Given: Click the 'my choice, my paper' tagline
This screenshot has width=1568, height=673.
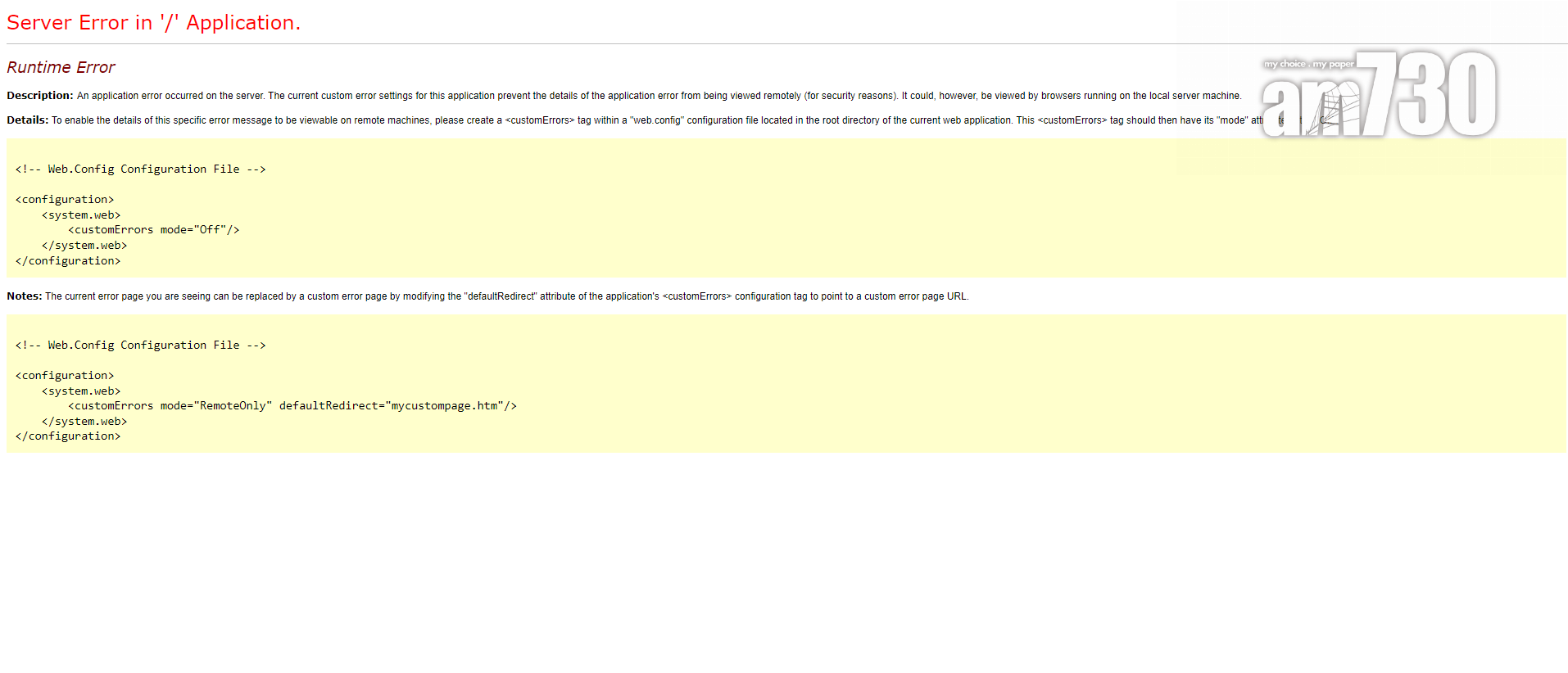Looking at the screenshot, I should click(1308, 64).
